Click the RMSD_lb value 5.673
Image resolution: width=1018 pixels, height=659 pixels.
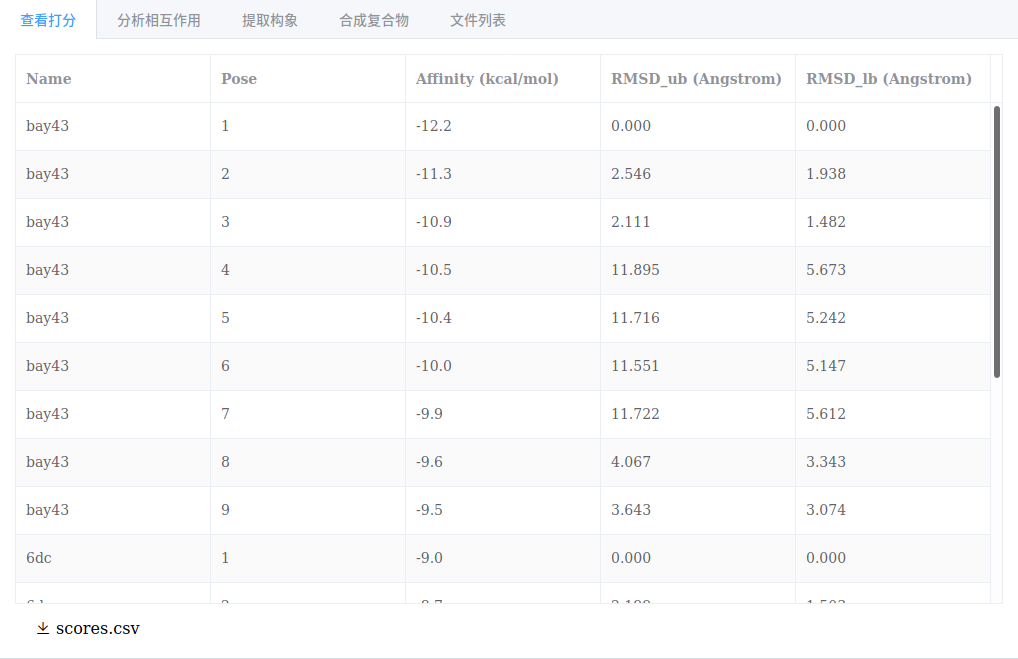826,270
